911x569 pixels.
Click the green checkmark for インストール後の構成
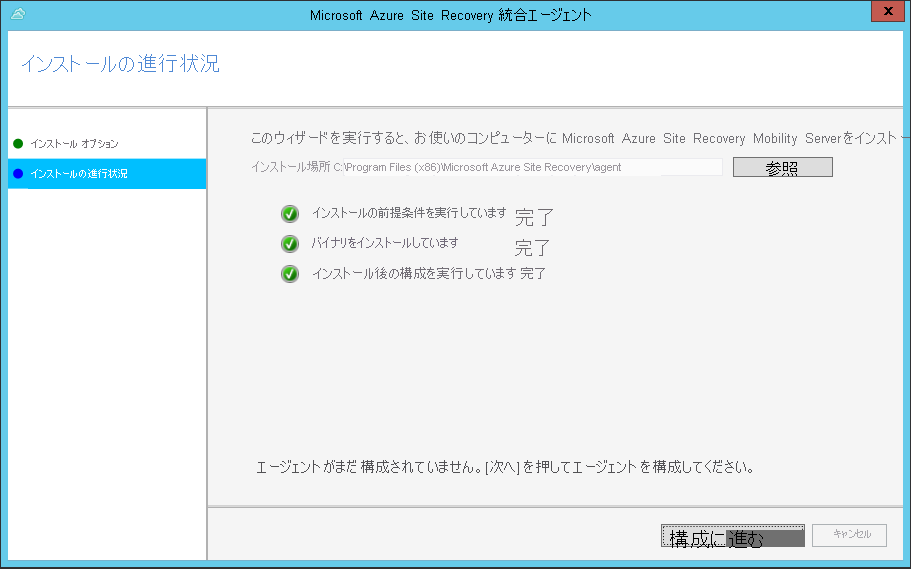pyautogui.click(x=290, y=274)
